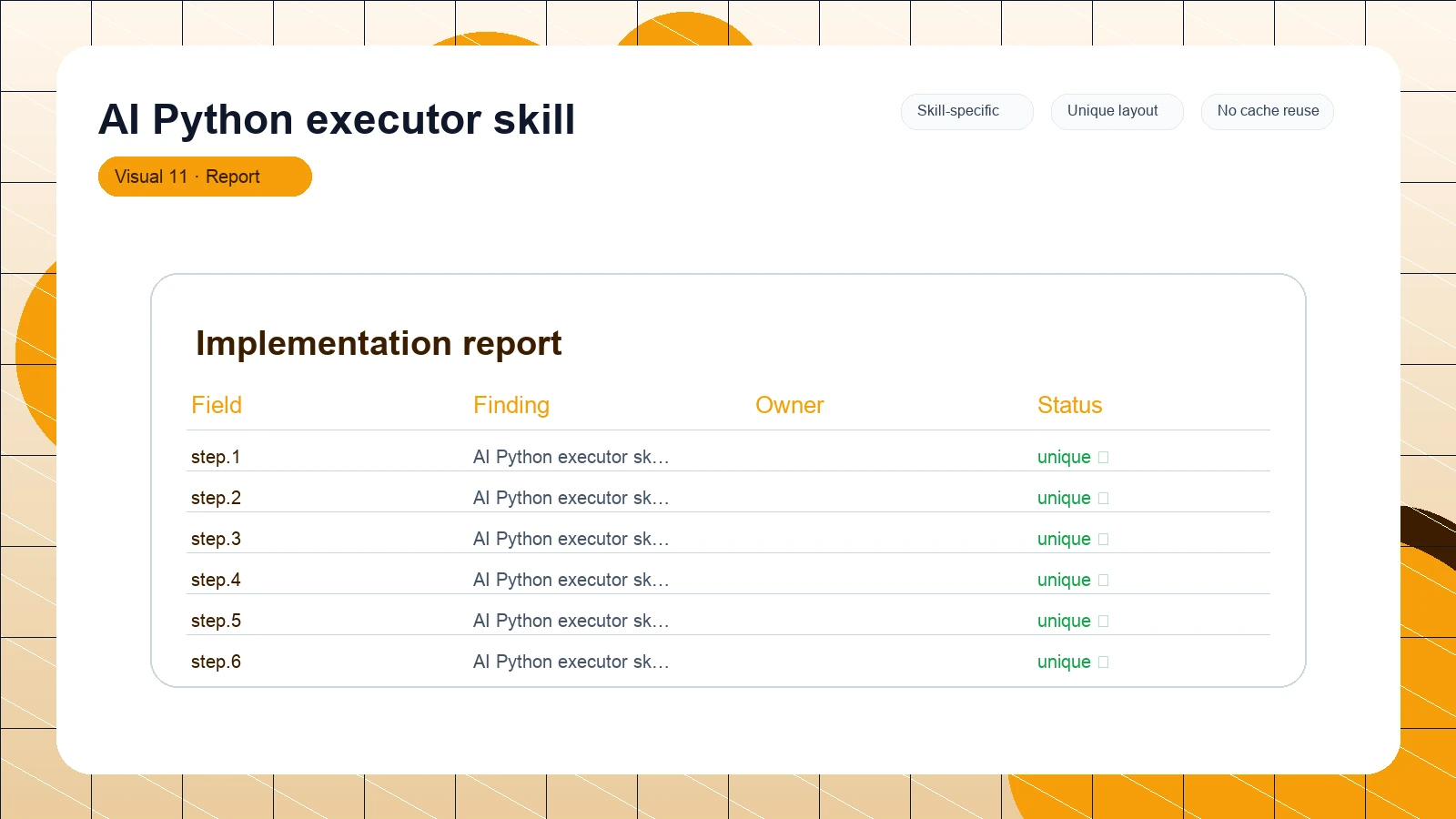
Task: Click the Owner column header
Action: click(790, 405)
